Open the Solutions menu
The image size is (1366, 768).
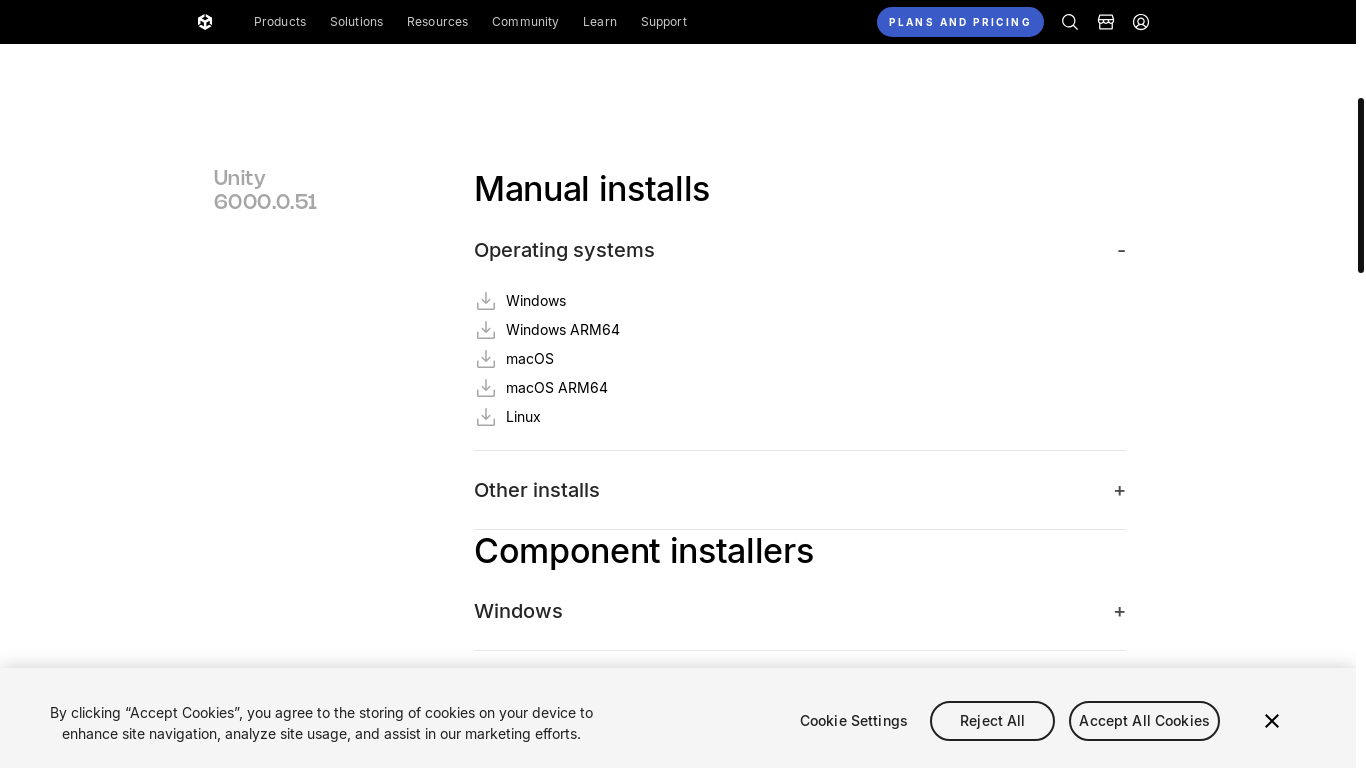[356, 22]
